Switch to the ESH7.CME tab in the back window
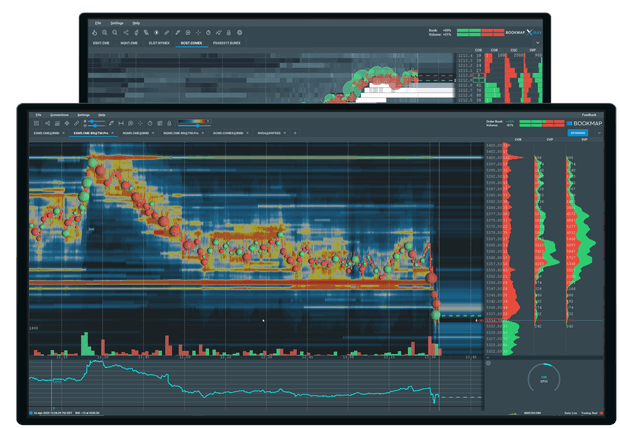Image resolution: width=620 pixels, height=428 pixels. pos(101,43)
